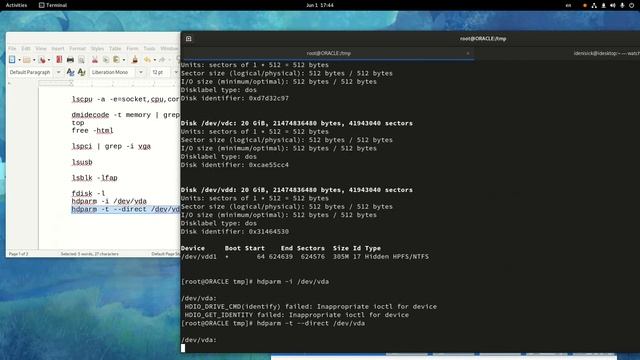Open the Insert menu in Writer
Image resolution: width=640 pixels, height=360 pixels.
[x=58, y=49]
